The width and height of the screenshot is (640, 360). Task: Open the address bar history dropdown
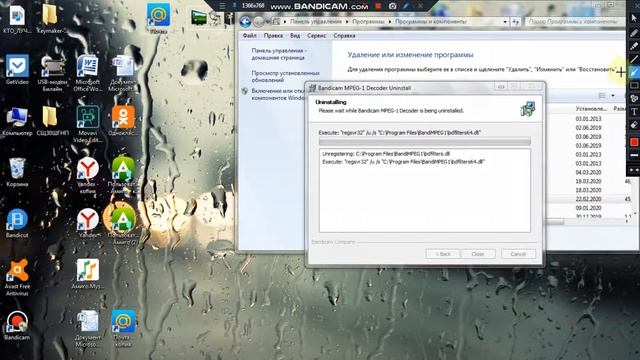pos(505,22)
